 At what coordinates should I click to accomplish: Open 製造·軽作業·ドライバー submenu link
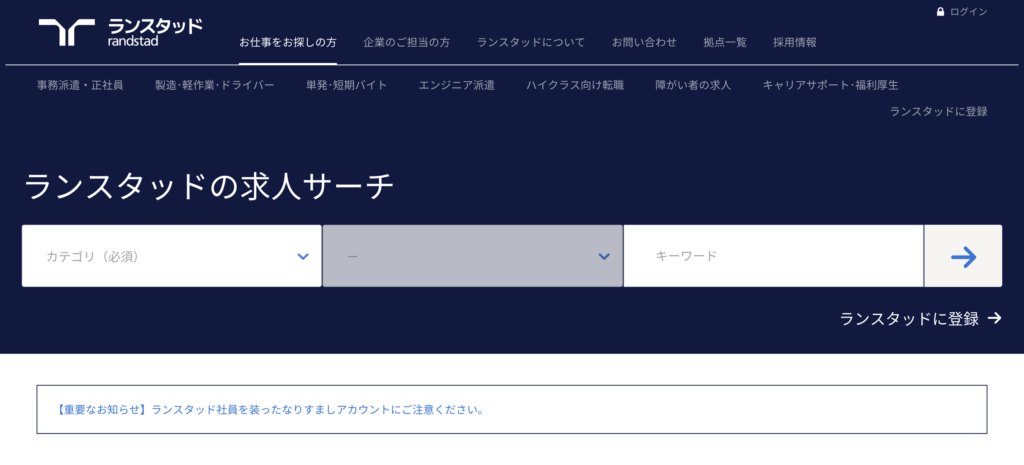pos(215,85)
